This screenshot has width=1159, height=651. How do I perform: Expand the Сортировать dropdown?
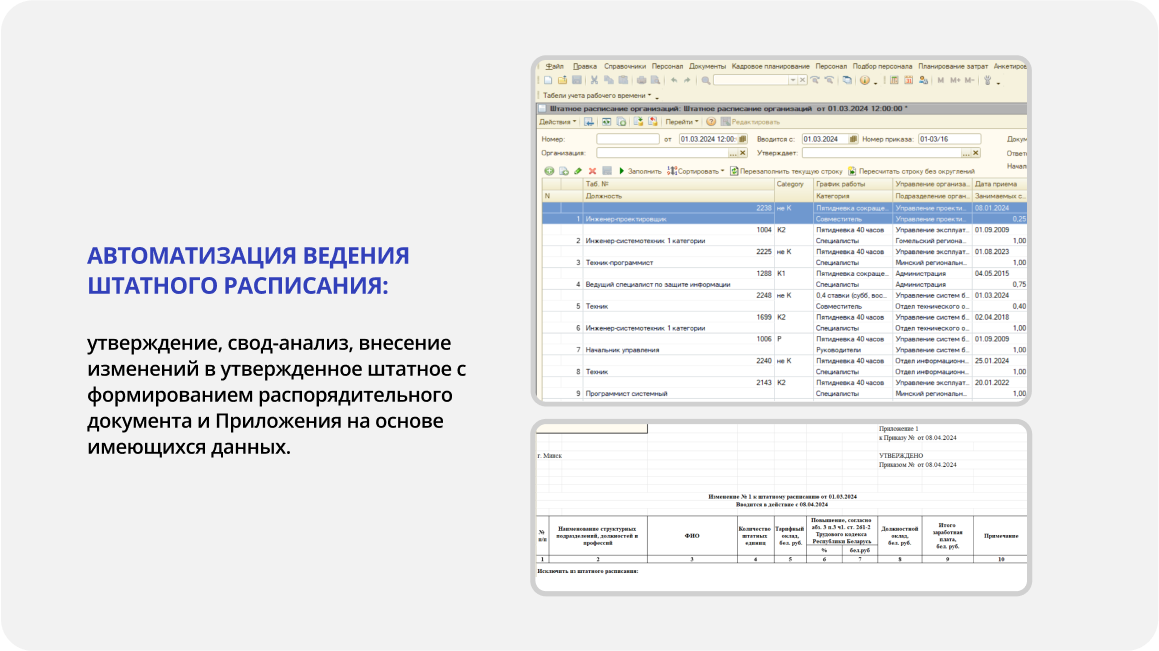click(x=696, y=171)
